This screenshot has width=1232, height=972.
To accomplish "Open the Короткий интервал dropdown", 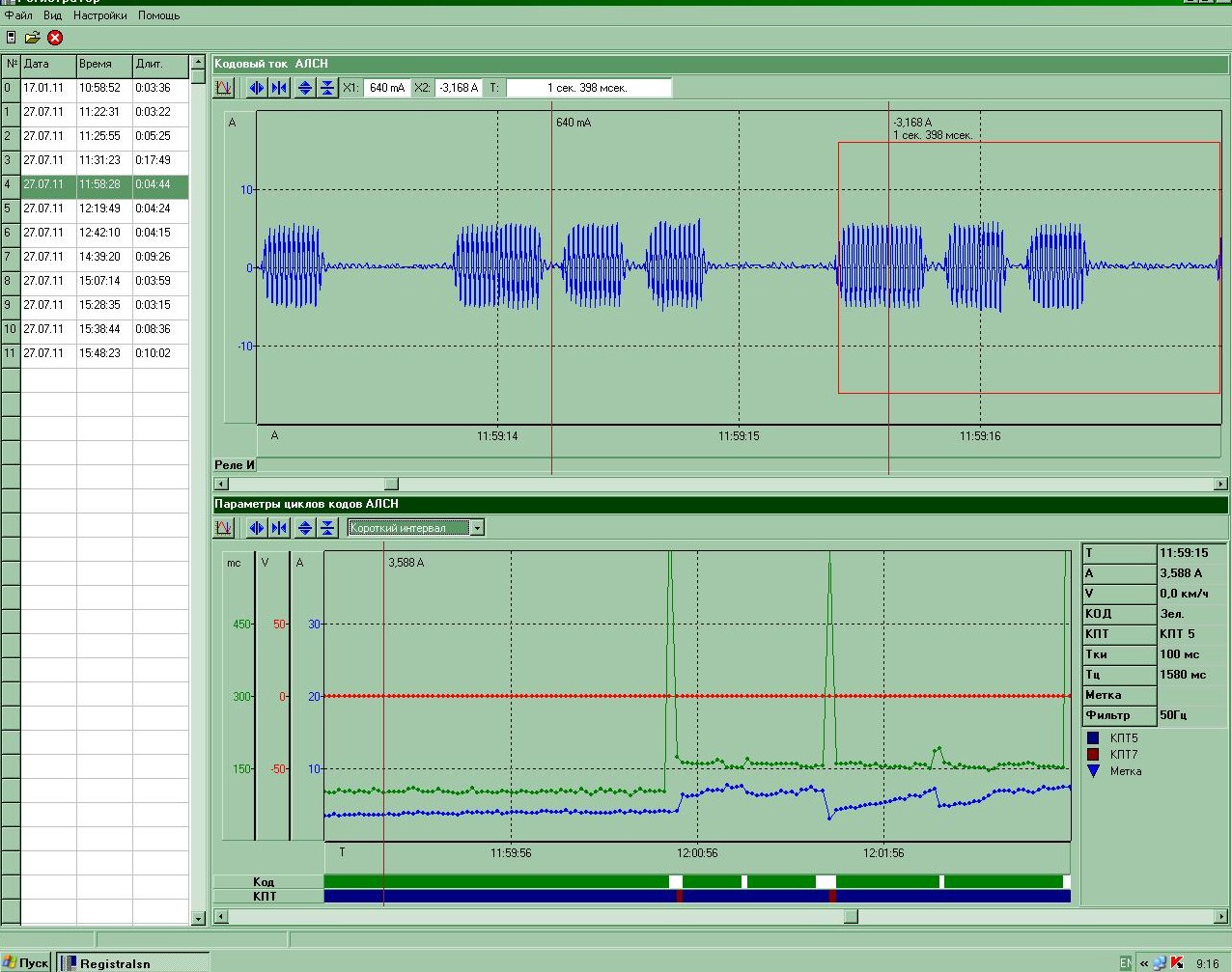I will point(476,528).
